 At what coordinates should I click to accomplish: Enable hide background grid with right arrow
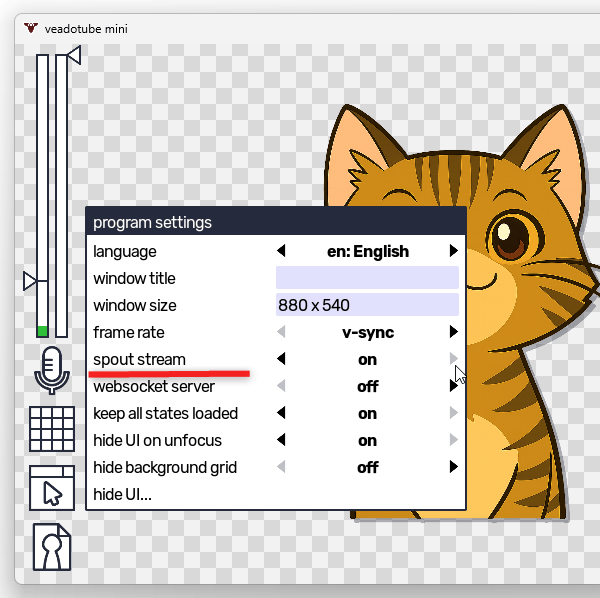coord(453,467)
